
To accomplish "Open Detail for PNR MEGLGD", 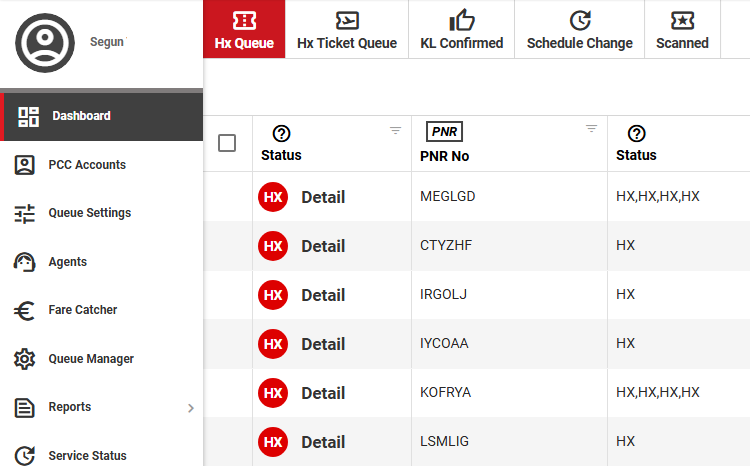I will click(x=323, y=197).
